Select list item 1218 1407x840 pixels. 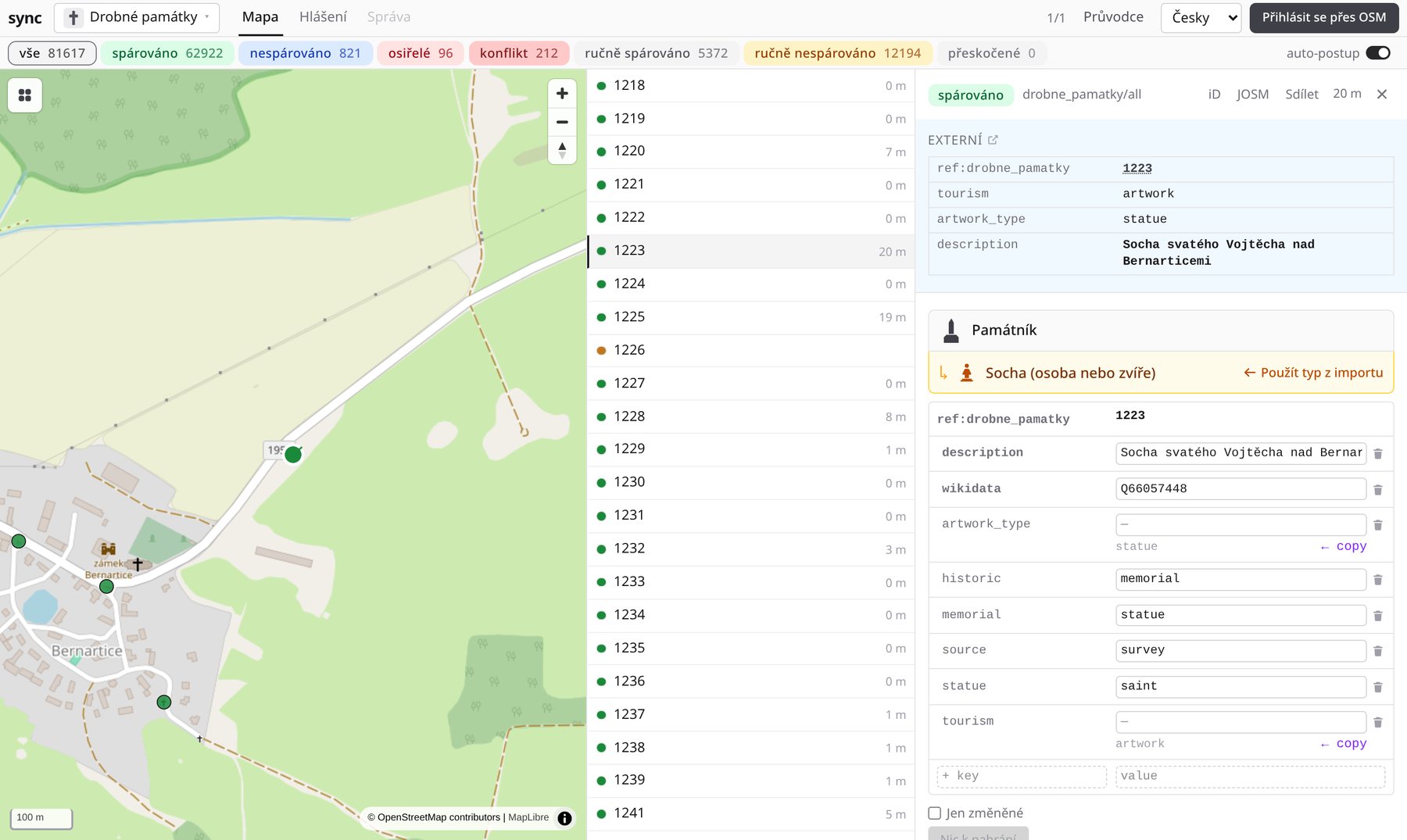coord(751,86)
